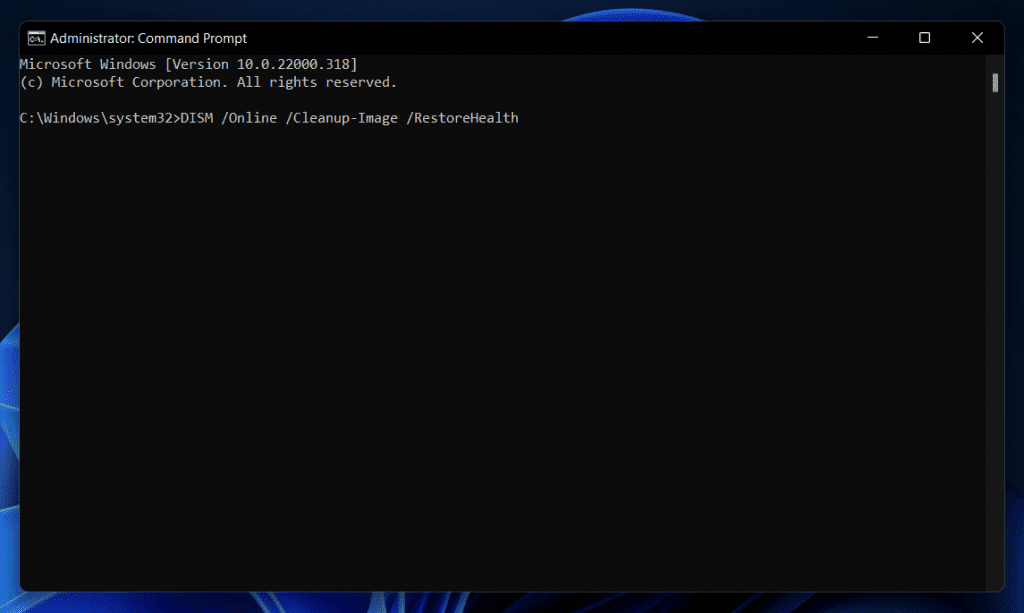Click the C:\Windows\system32 prompt path
The width and height of the screenshot is (1024, 613).
click(x=97, y=117)
